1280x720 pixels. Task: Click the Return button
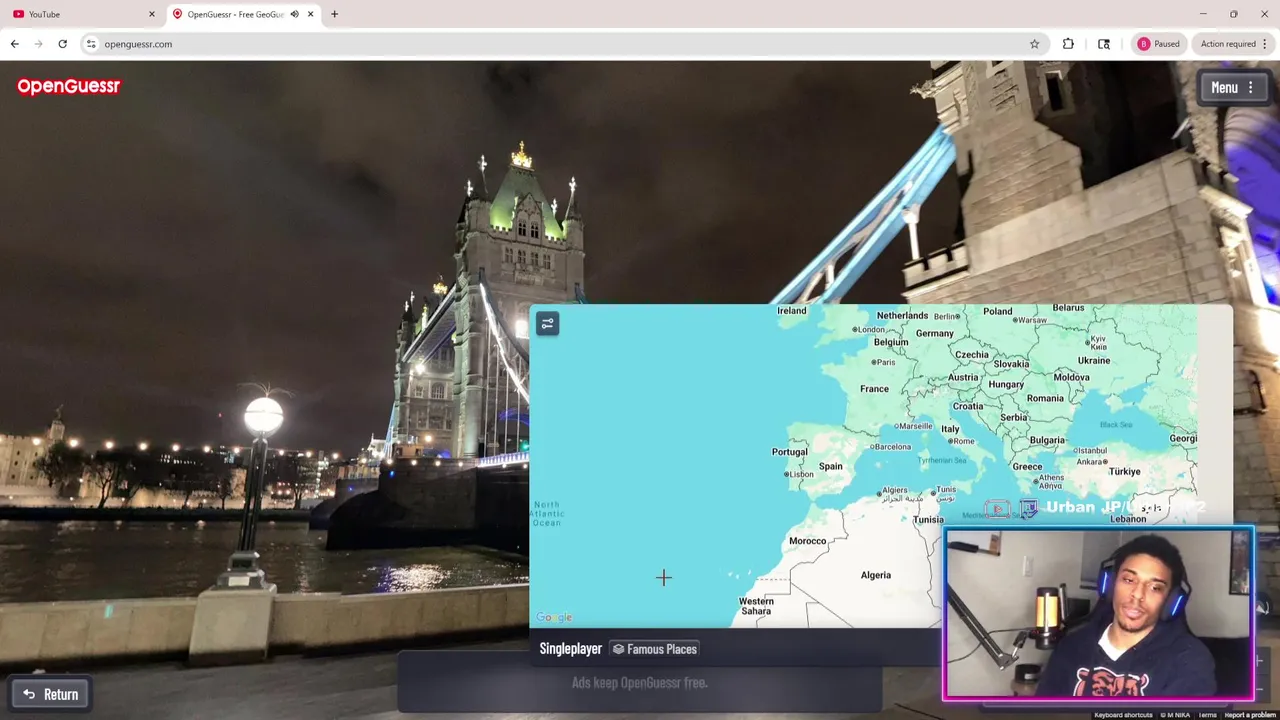pos(50,694)
